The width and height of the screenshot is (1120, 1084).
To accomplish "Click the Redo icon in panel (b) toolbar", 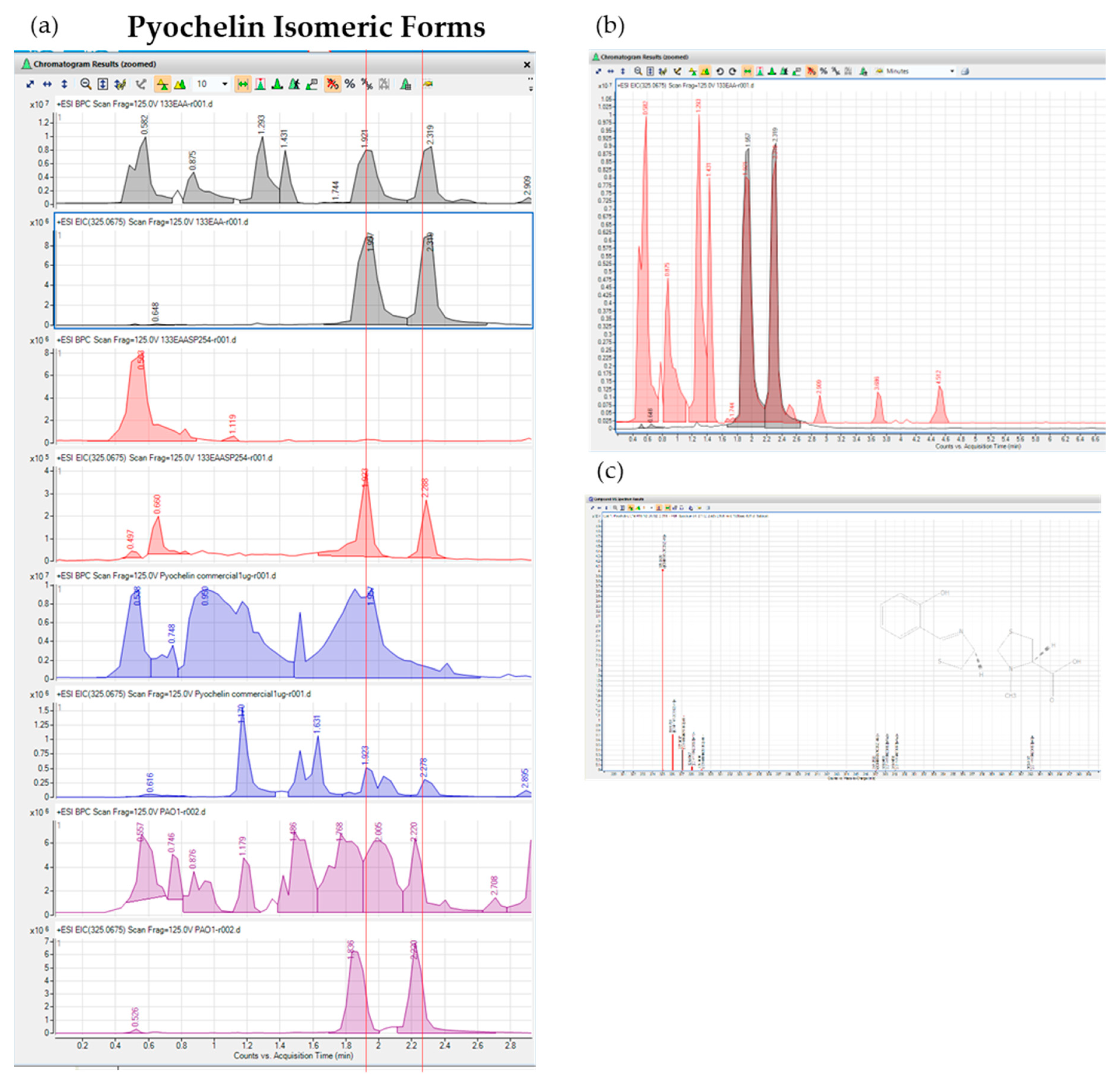I will pyautogui.click(x=733, y=71).
